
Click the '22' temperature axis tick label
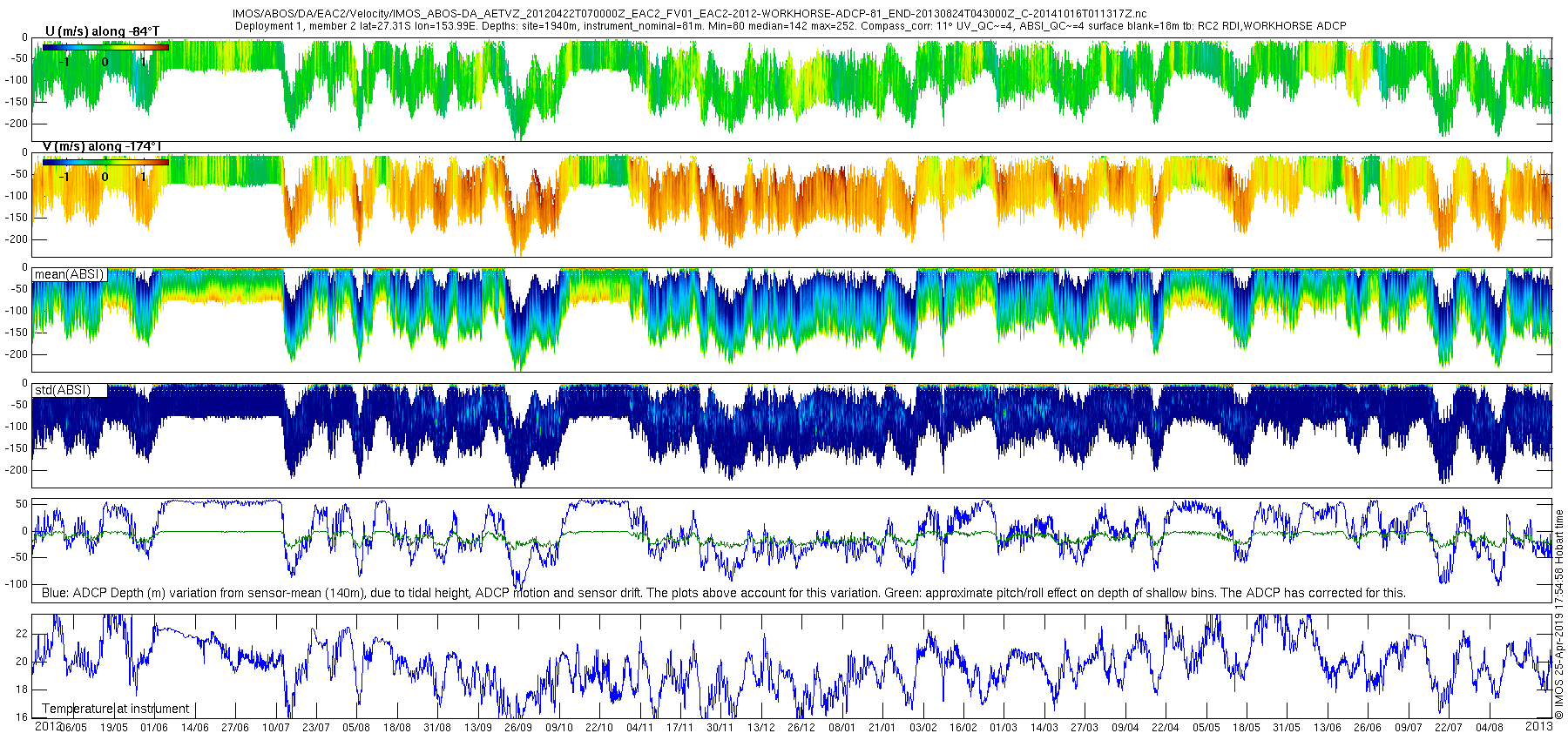[22, 634]
